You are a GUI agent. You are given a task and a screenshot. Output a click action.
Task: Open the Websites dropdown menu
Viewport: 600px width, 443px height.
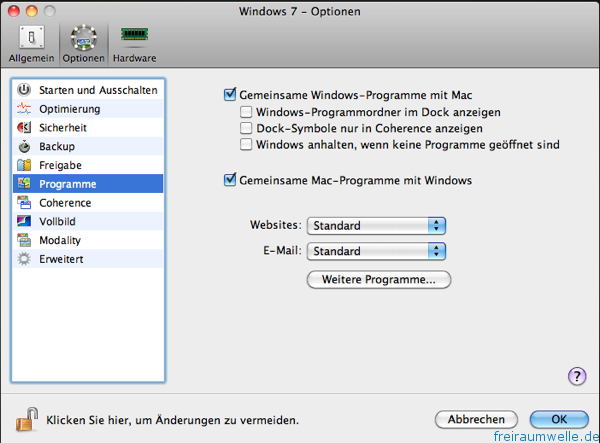[x=376, y=225]
